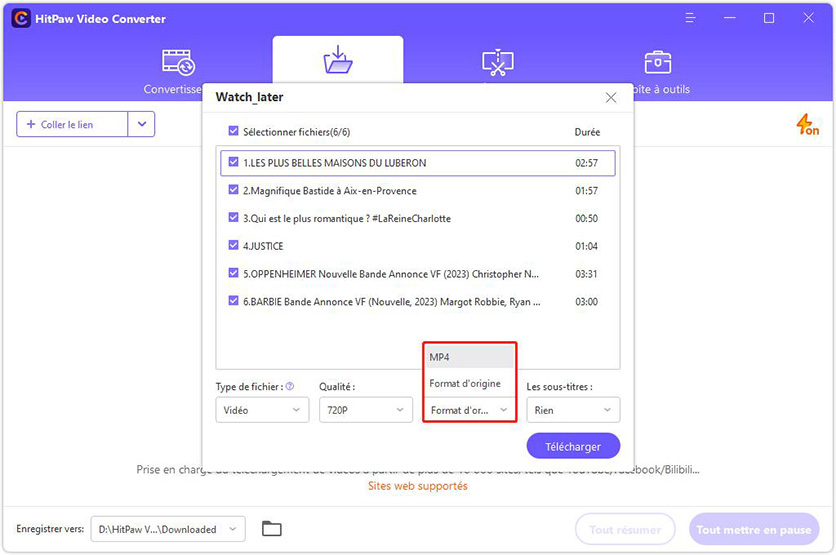Click the file type help icon
This screenshot has width=836, height=555.
290,387
